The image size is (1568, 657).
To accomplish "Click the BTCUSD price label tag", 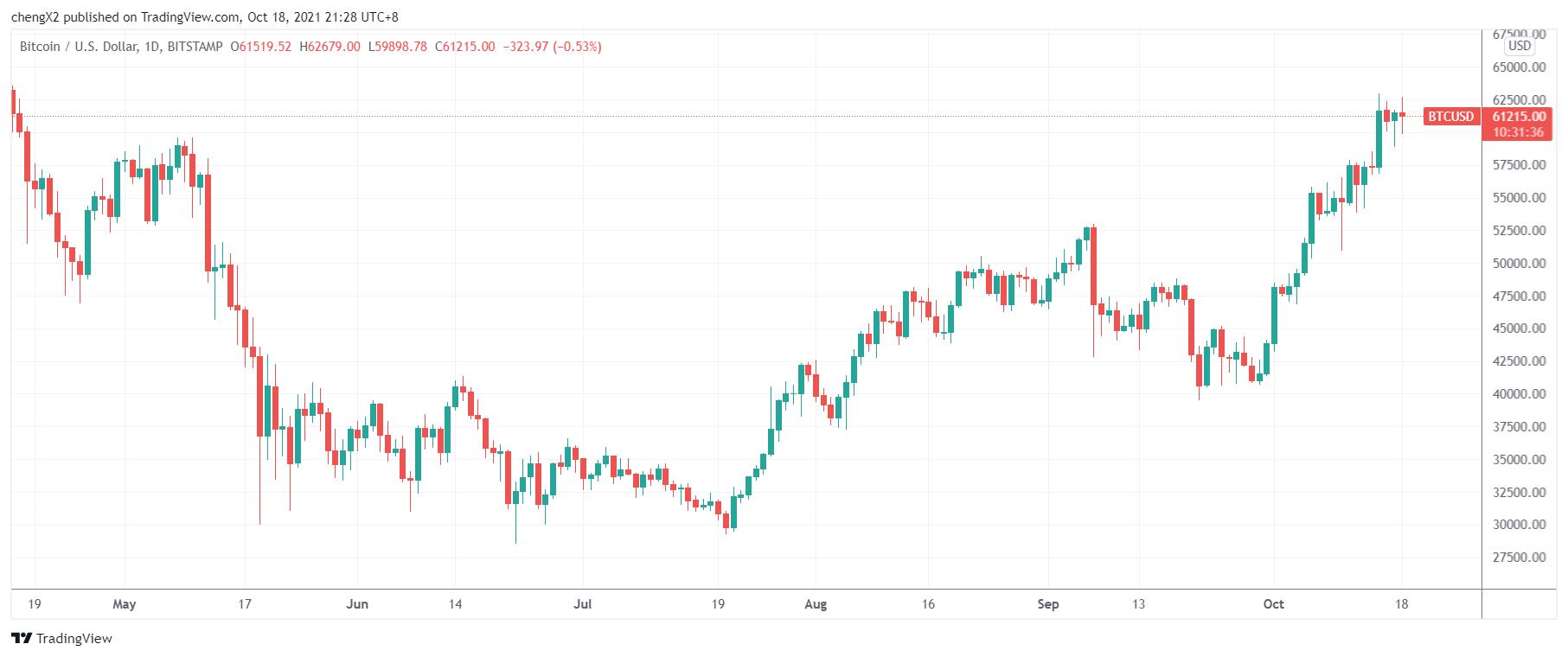I will tap(1450, 117).
